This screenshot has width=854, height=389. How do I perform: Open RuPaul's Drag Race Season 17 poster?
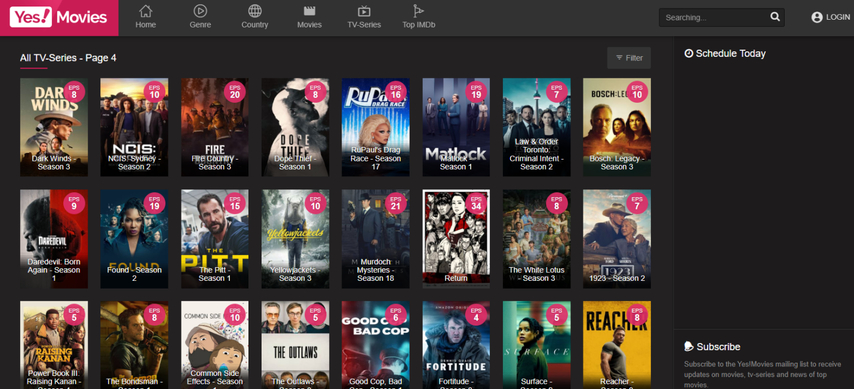pyautogui.click(x=375, y=127)
